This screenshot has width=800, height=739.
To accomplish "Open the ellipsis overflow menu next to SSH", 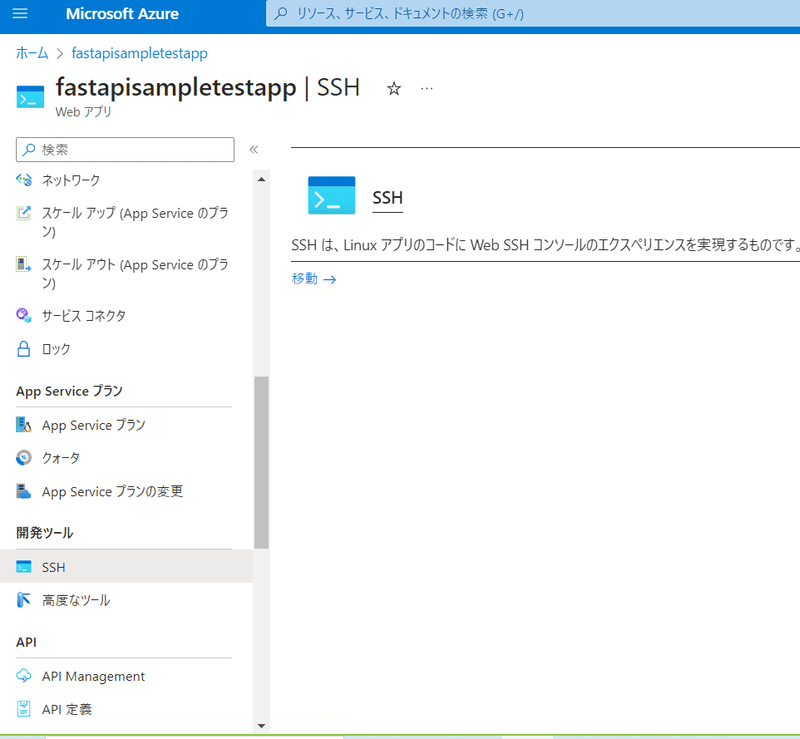I will pyautogui.click(x=426, y=89).
